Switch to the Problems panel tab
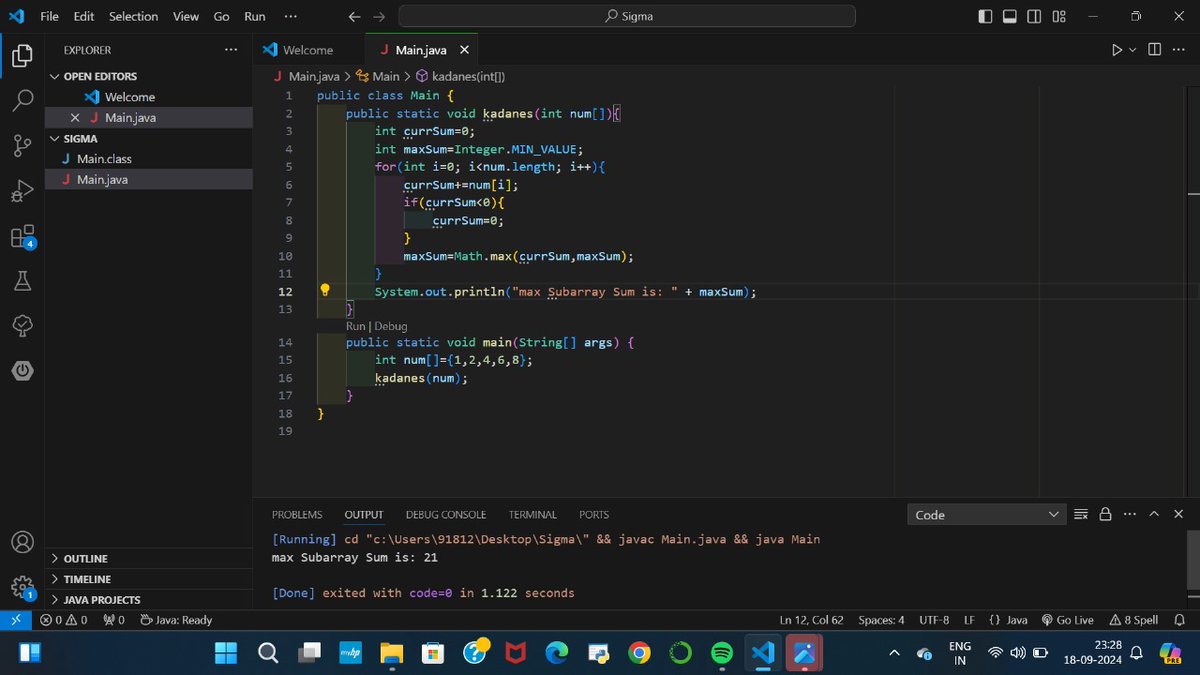The width and height of the screenshot is (1200, 675). coord(297,514)
